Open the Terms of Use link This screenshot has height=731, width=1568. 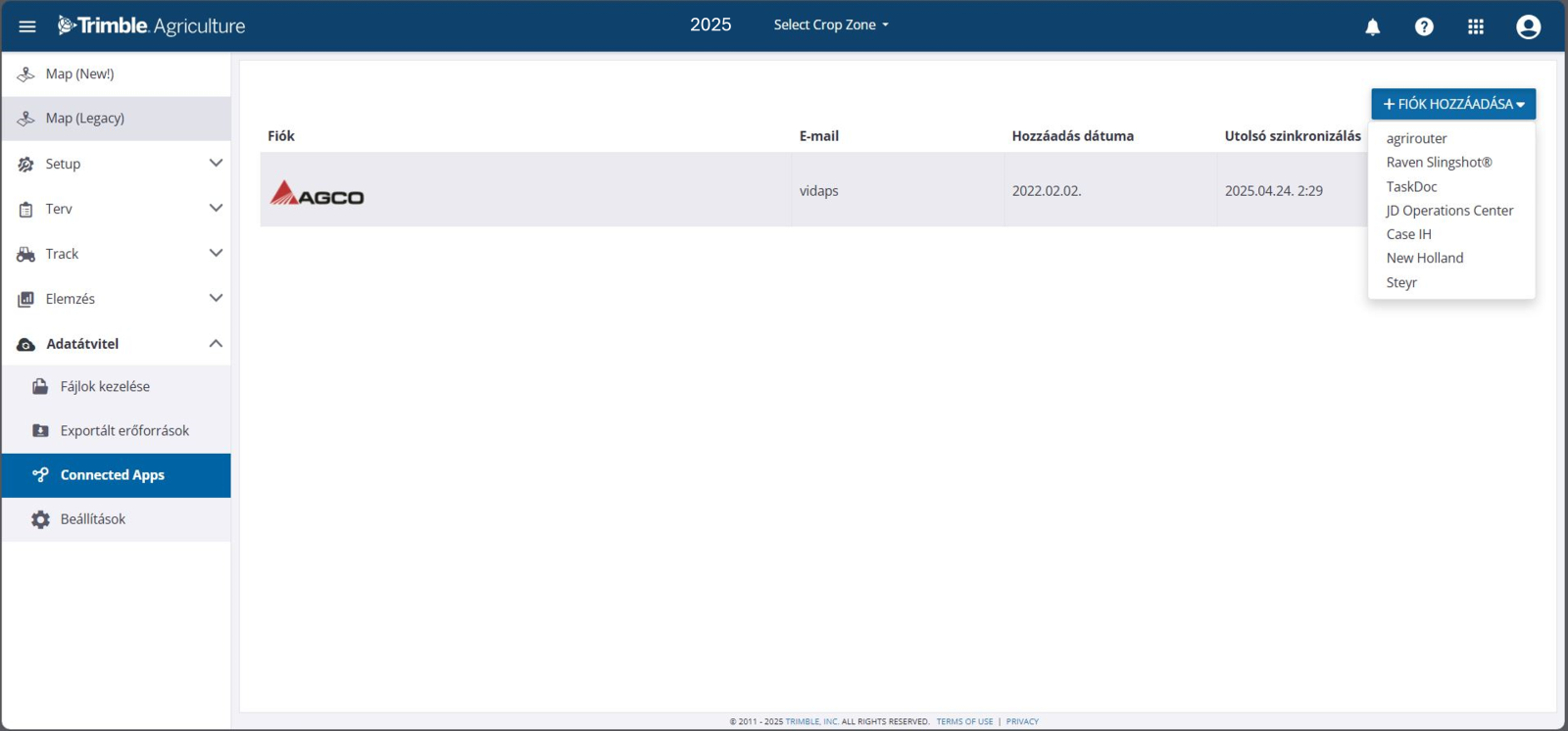[x=964, y=721]
